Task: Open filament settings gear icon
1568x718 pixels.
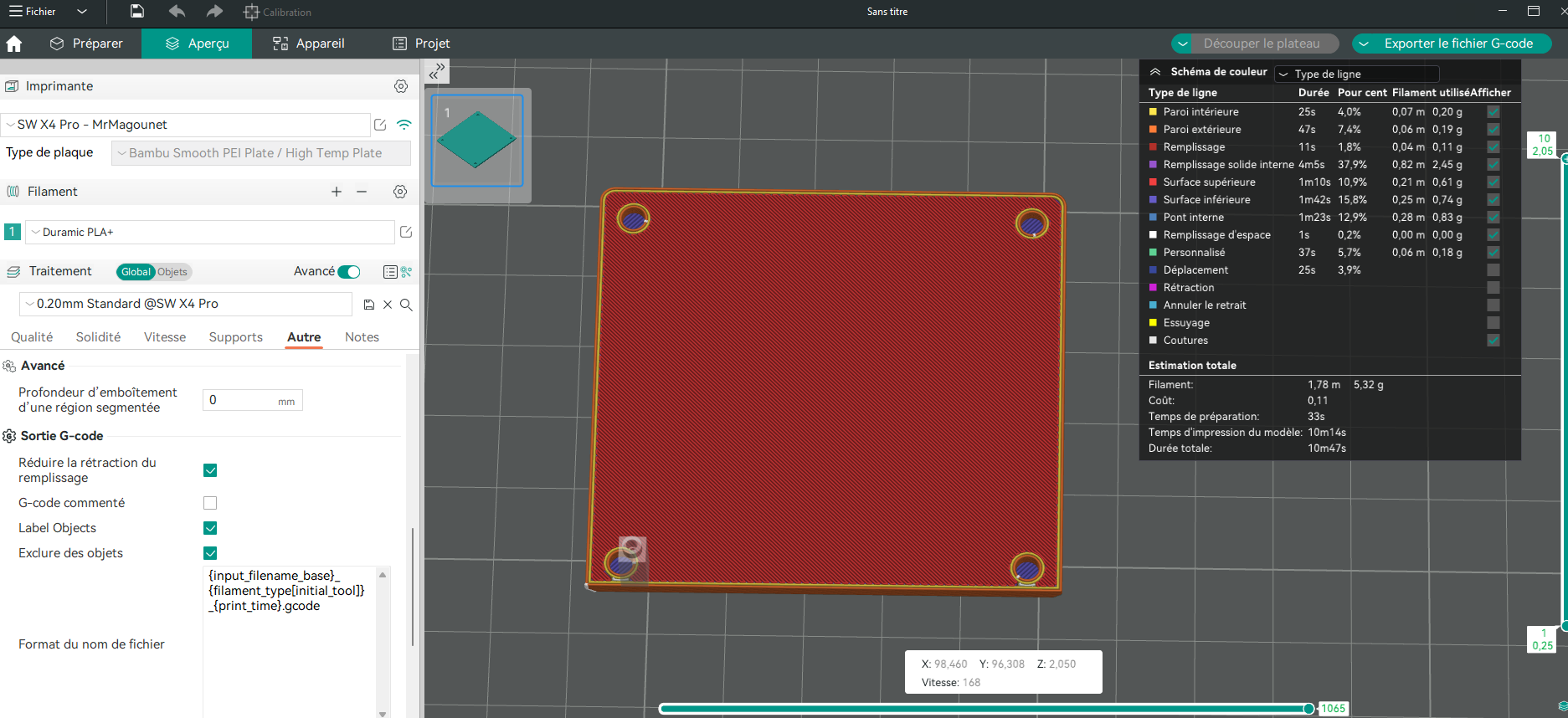Action: (400, 192)
